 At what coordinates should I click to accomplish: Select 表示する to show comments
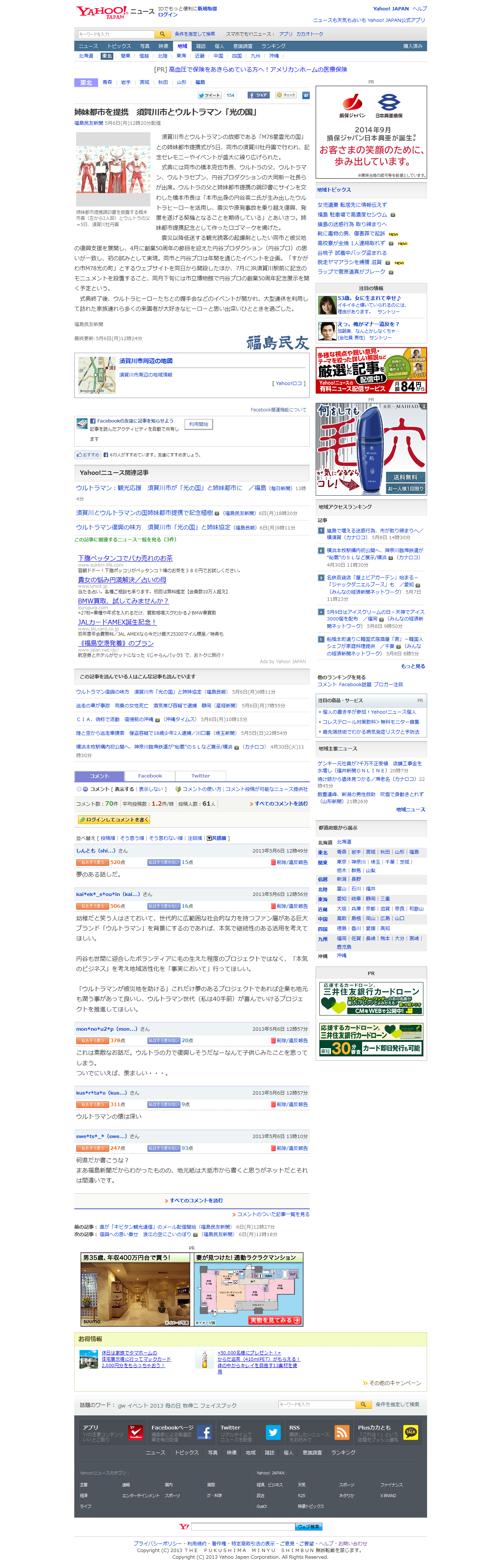[x=124, y=789]
